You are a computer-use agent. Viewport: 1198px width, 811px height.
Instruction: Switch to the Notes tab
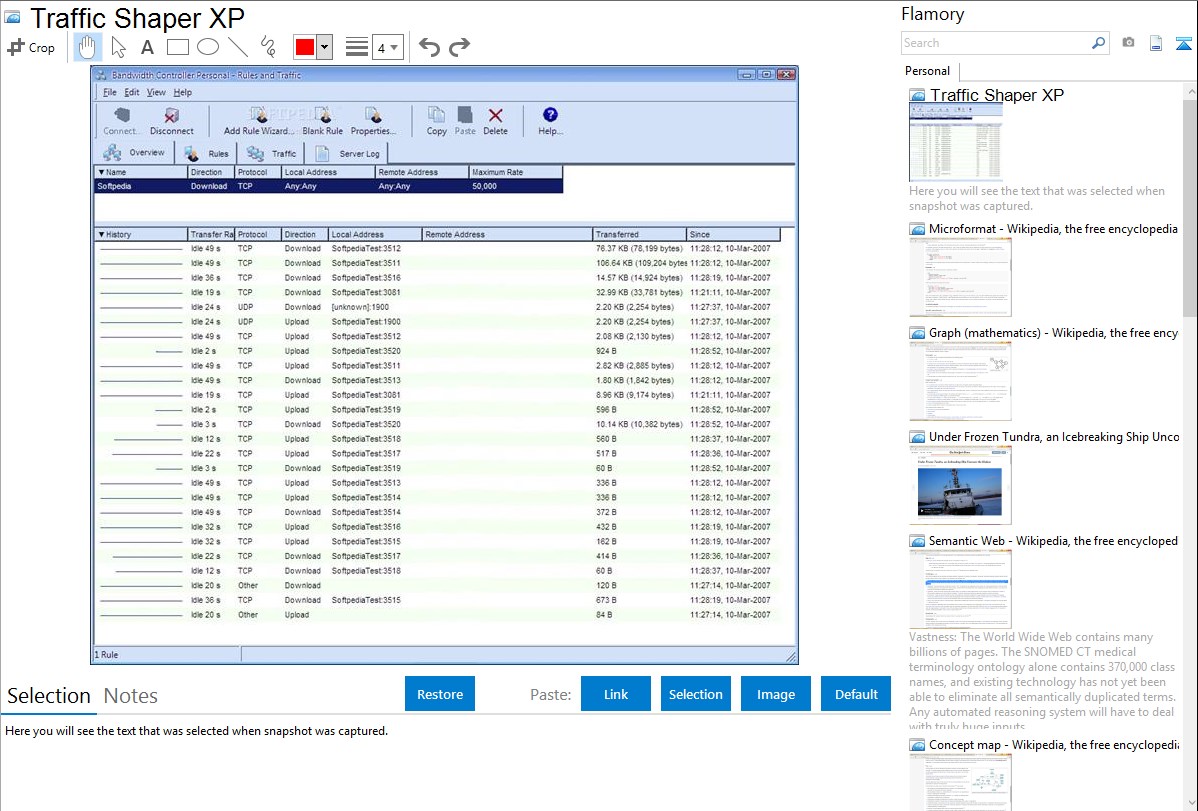pos(131,696)
